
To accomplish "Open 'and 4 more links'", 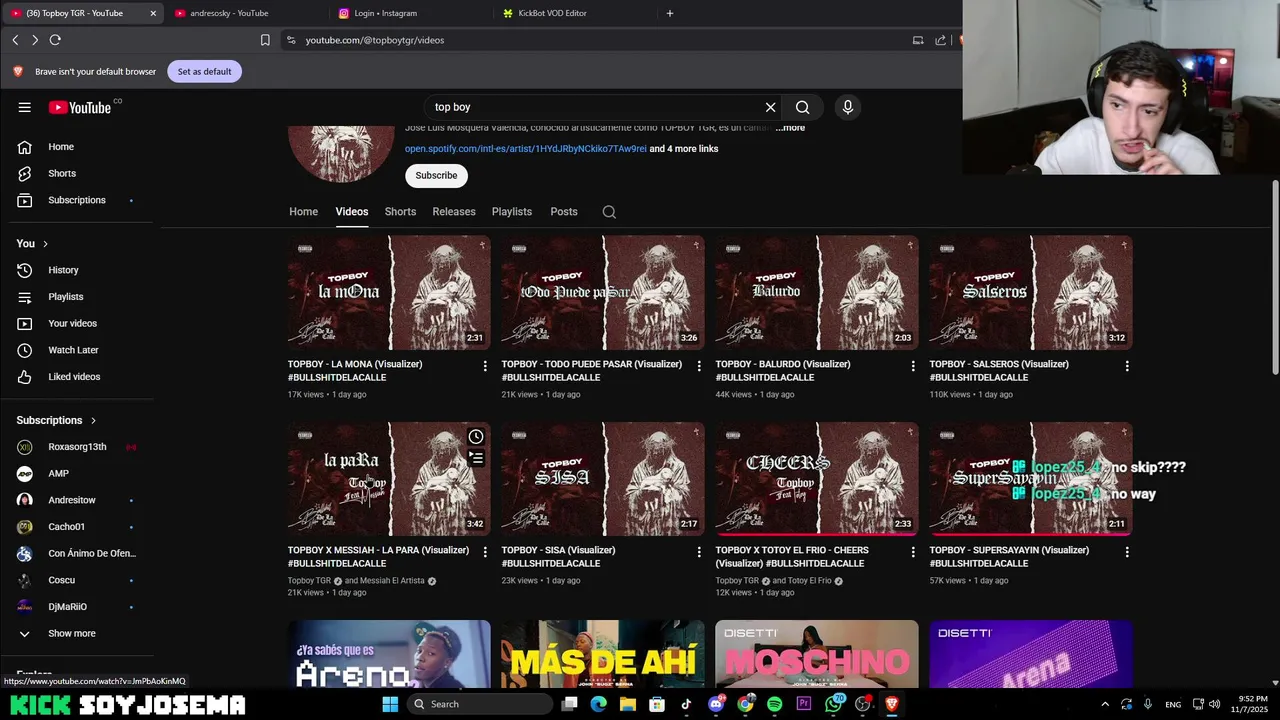I will tap(684, 149).
